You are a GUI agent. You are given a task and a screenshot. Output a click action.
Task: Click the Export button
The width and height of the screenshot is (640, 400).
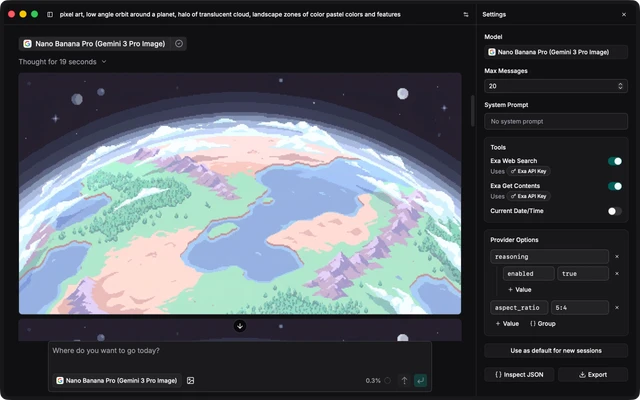click(593, 375)
